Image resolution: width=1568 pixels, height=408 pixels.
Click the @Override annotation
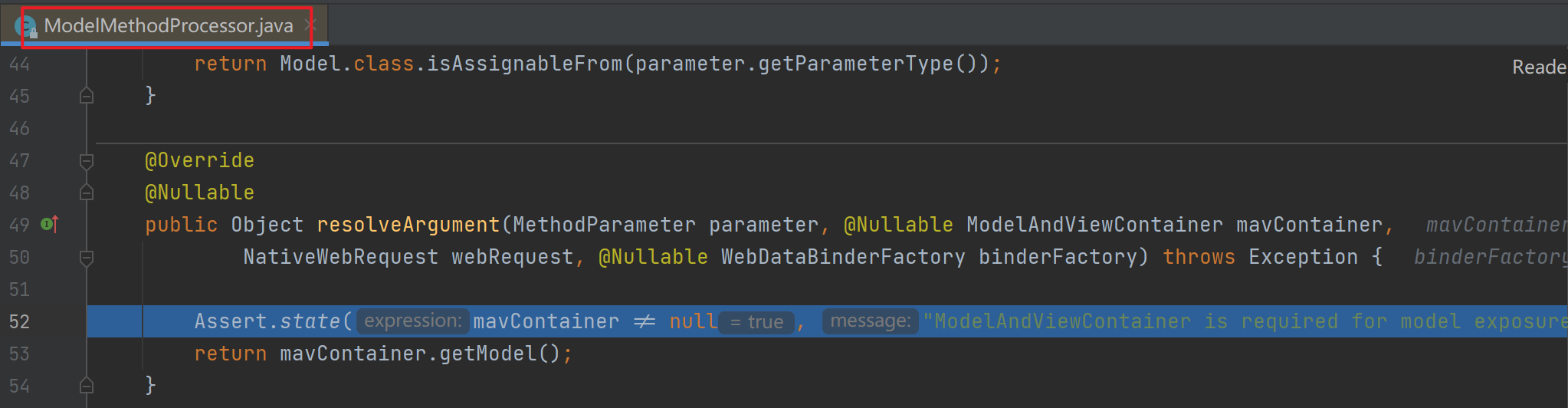pos(199,160)
